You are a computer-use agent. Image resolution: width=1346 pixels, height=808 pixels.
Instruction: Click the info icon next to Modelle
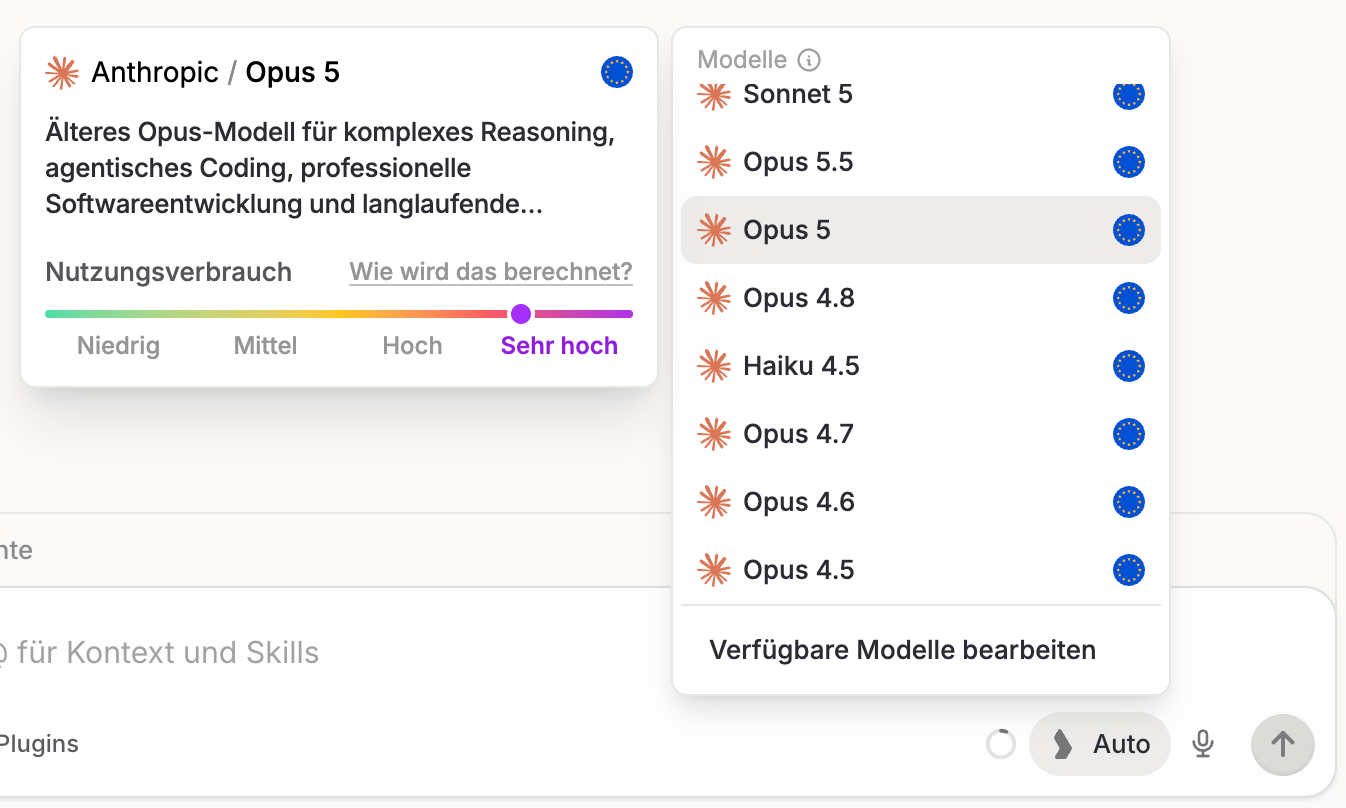coord(809,60)
